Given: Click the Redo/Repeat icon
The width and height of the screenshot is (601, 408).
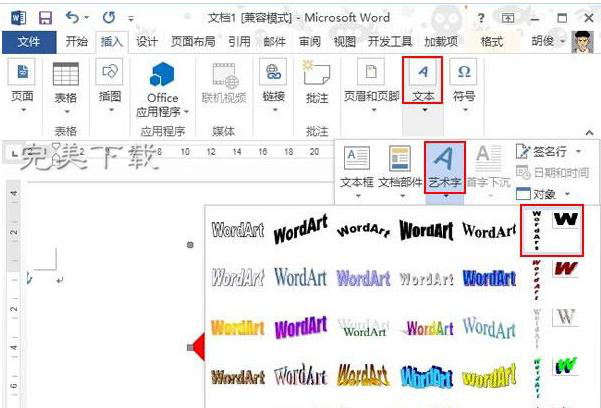Looking at the screenshot, I should 109,17.
